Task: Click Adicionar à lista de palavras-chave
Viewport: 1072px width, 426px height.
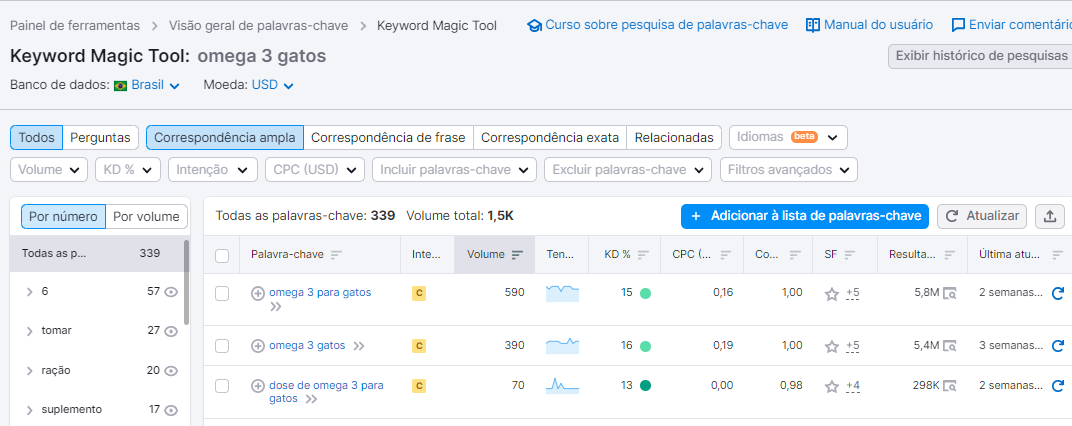Action: tap(805, 216)
